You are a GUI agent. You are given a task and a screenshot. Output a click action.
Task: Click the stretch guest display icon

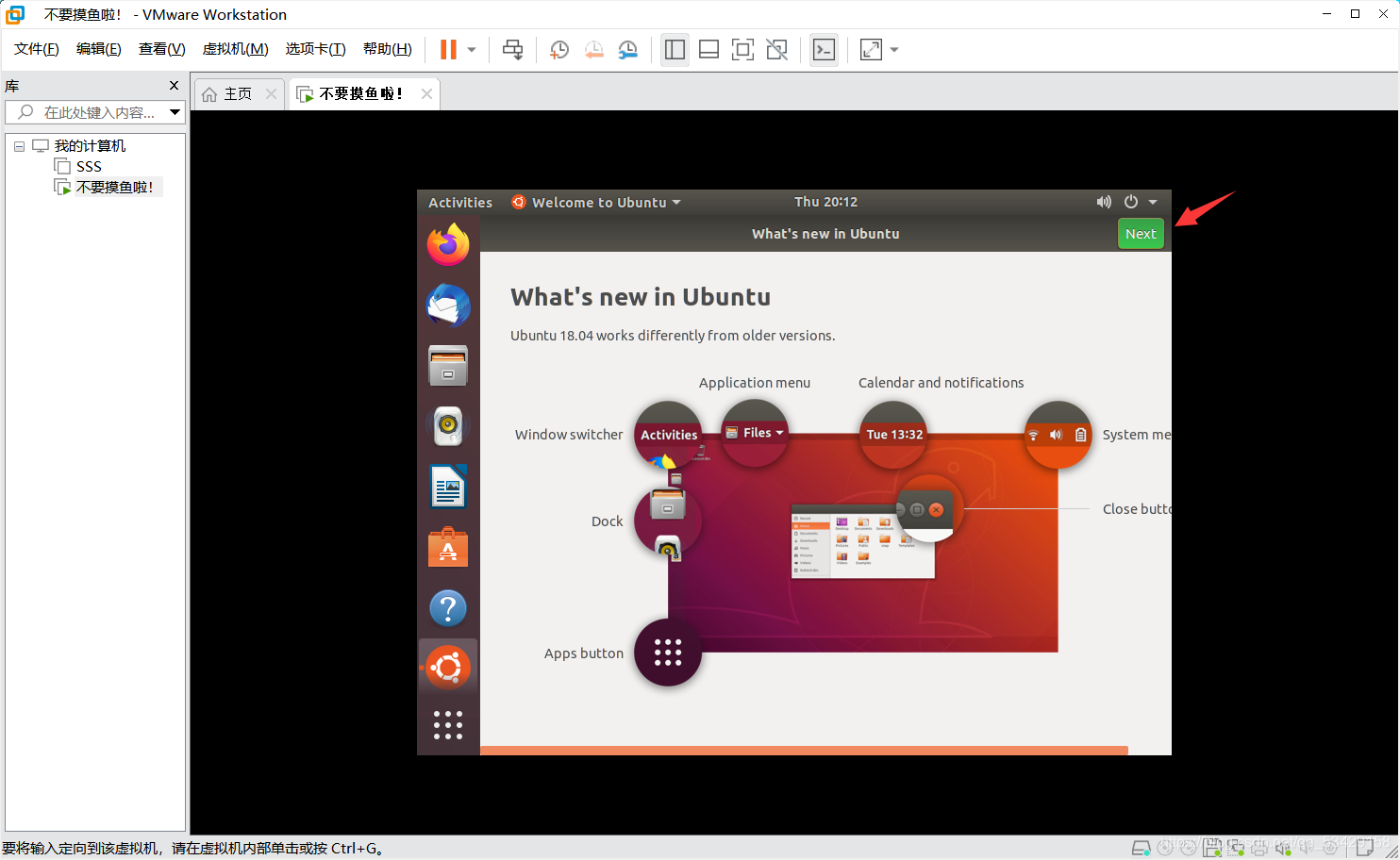(871, 50)
